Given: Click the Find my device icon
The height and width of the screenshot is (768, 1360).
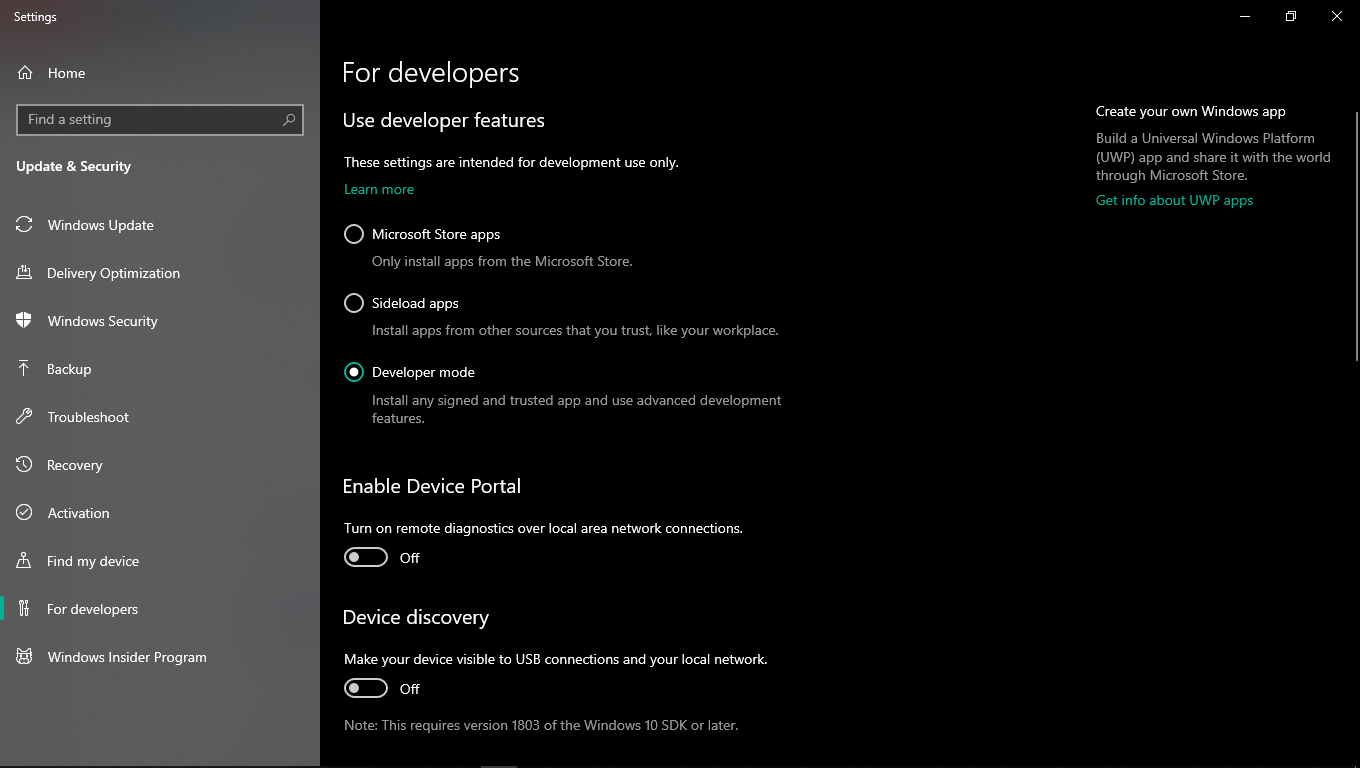Looking at the screenshot, I should click(24, 561).
